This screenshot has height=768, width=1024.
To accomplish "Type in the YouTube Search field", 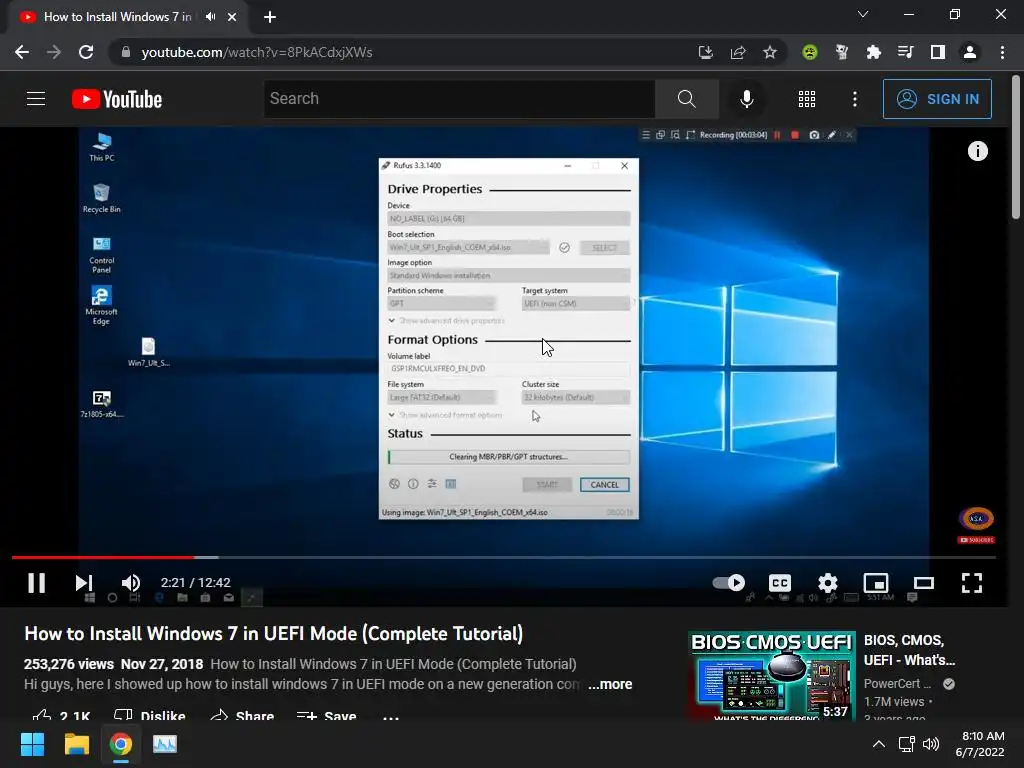I will 459,99.
